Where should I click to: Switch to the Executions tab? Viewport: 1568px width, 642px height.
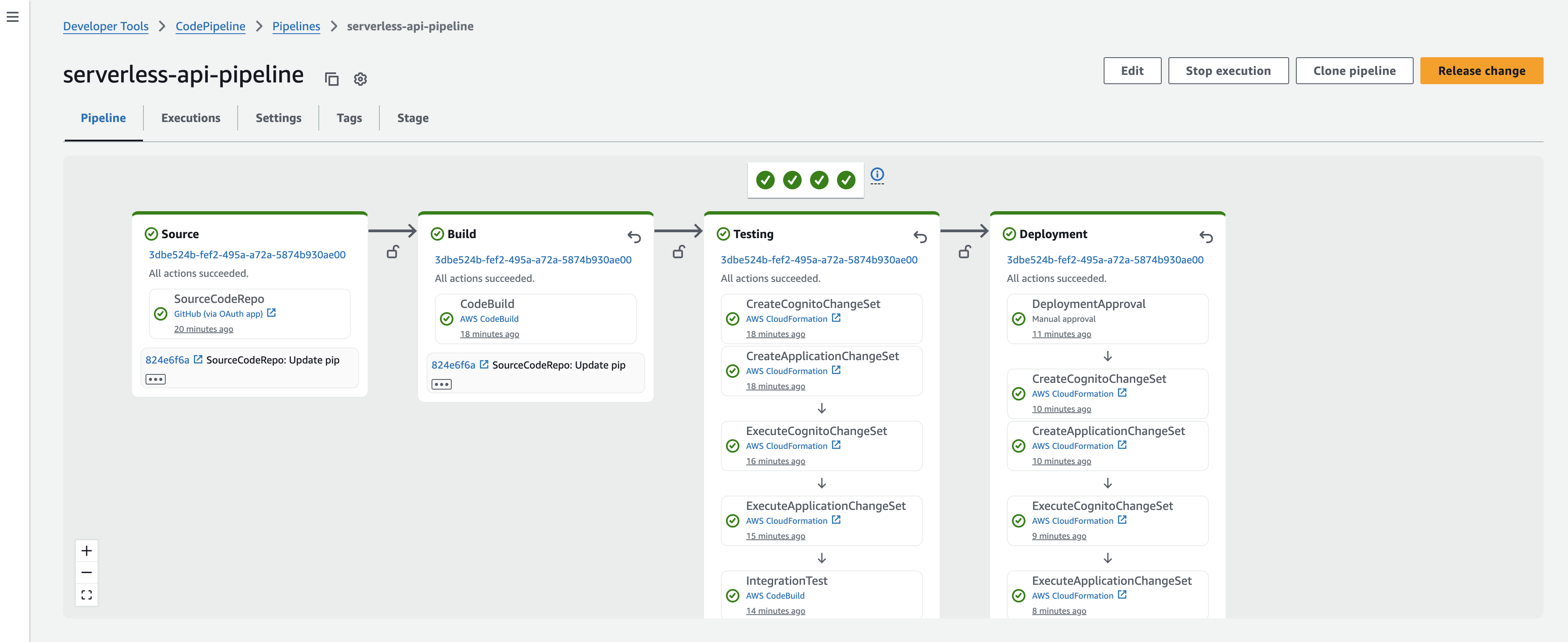(191, 117)
